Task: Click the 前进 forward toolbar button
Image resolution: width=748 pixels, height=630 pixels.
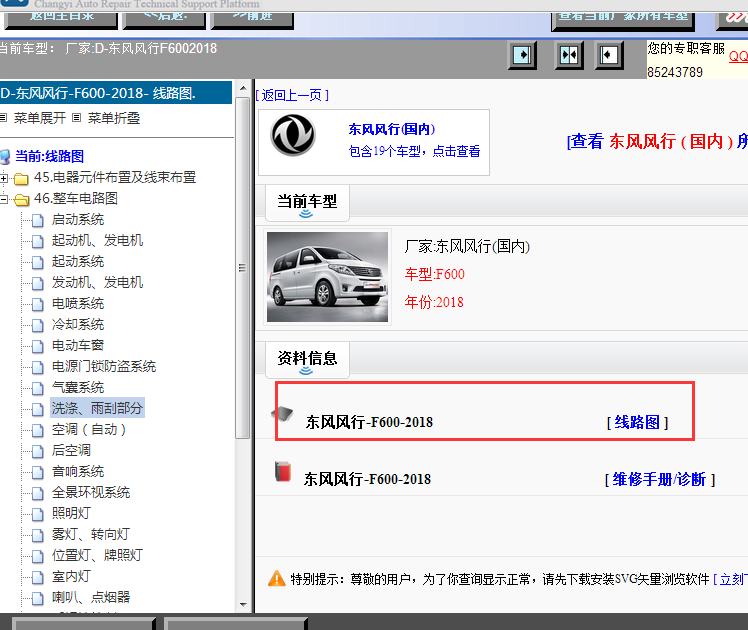Action: (x=252, y=20)
